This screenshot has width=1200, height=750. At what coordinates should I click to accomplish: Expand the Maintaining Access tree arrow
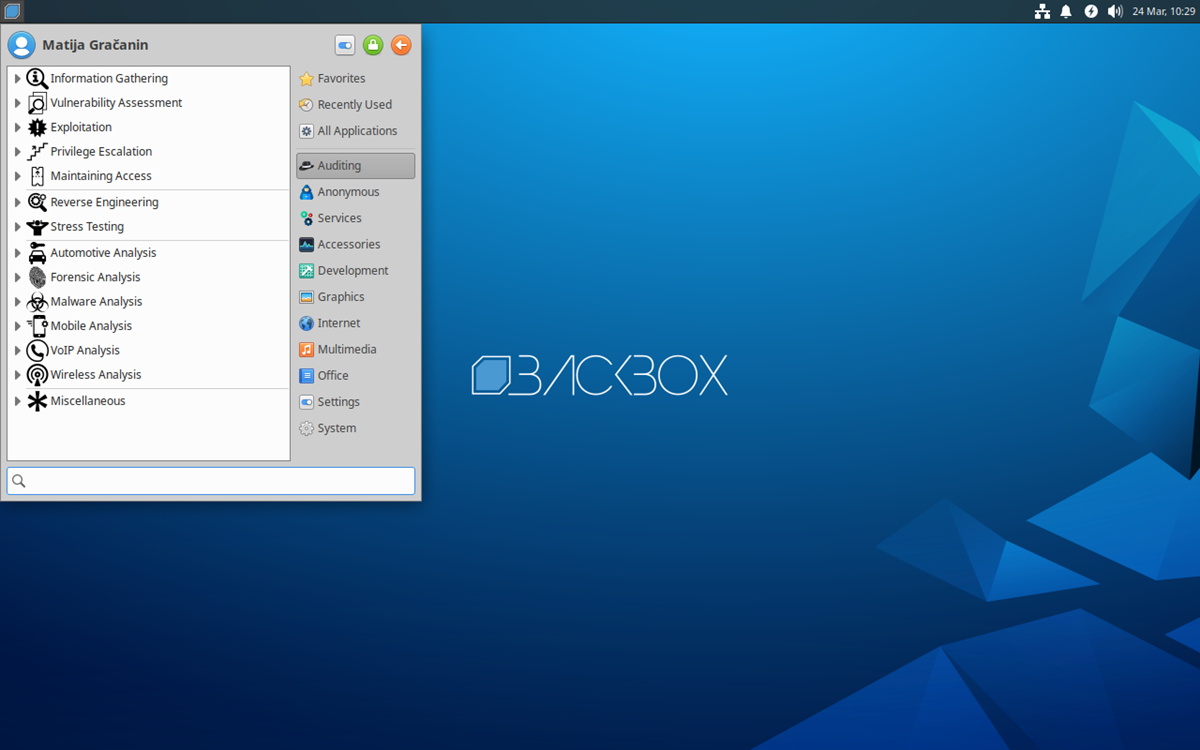[x=18, y=176]
